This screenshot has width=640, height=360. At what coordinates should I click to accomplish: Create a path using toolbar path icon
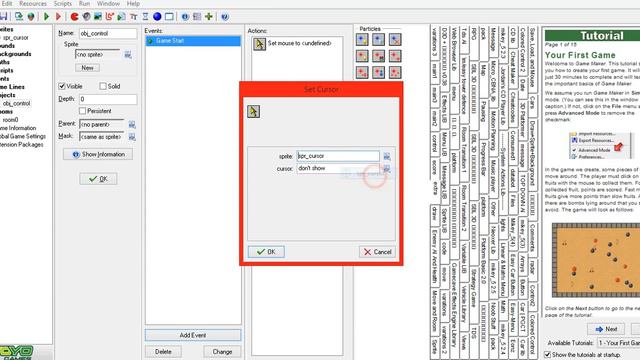[x=109, y=16]
